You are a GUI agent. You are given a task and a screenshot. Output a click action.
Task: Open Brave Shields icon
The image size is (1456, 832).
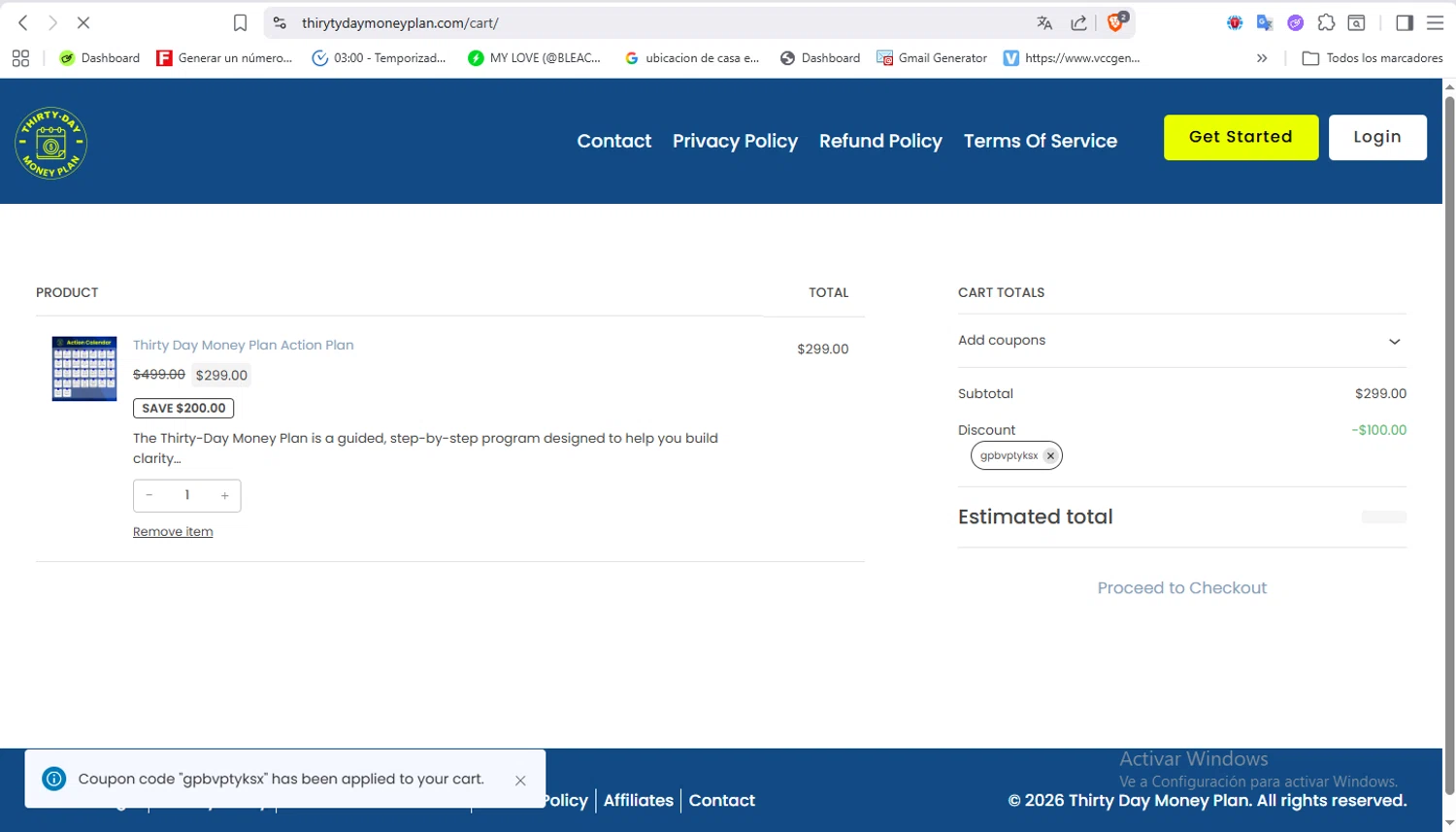click(x=1116, y=21)
